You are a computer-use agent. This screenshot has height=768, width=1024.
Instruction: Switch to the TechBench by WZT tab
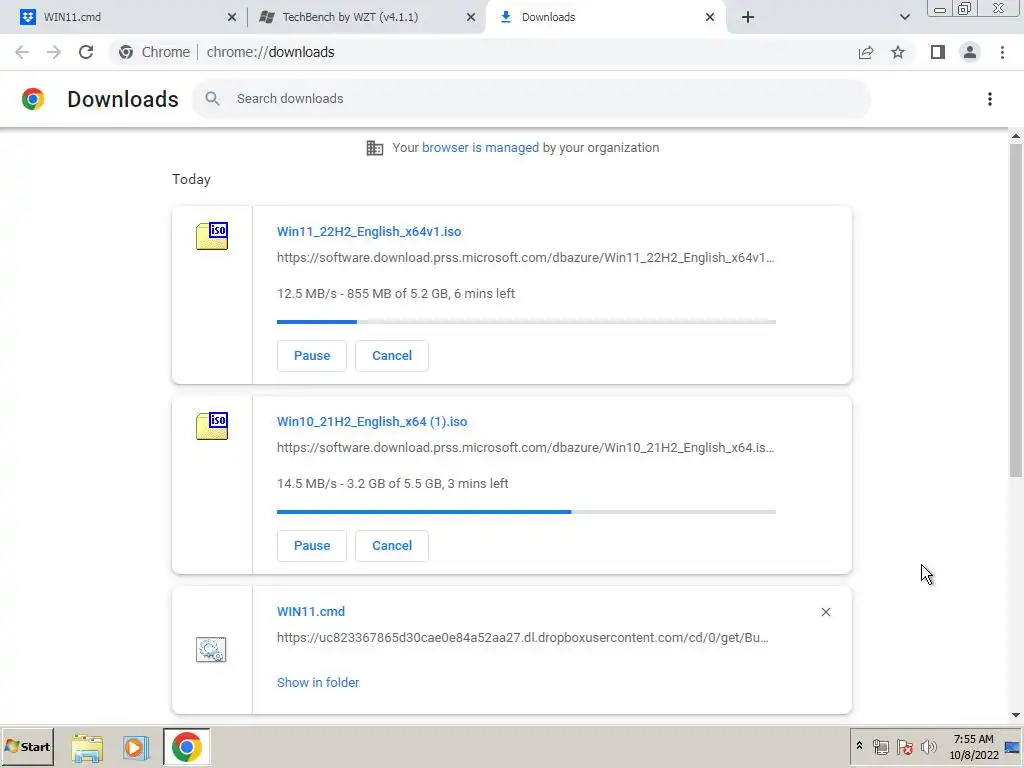click(x=366, y=17)
